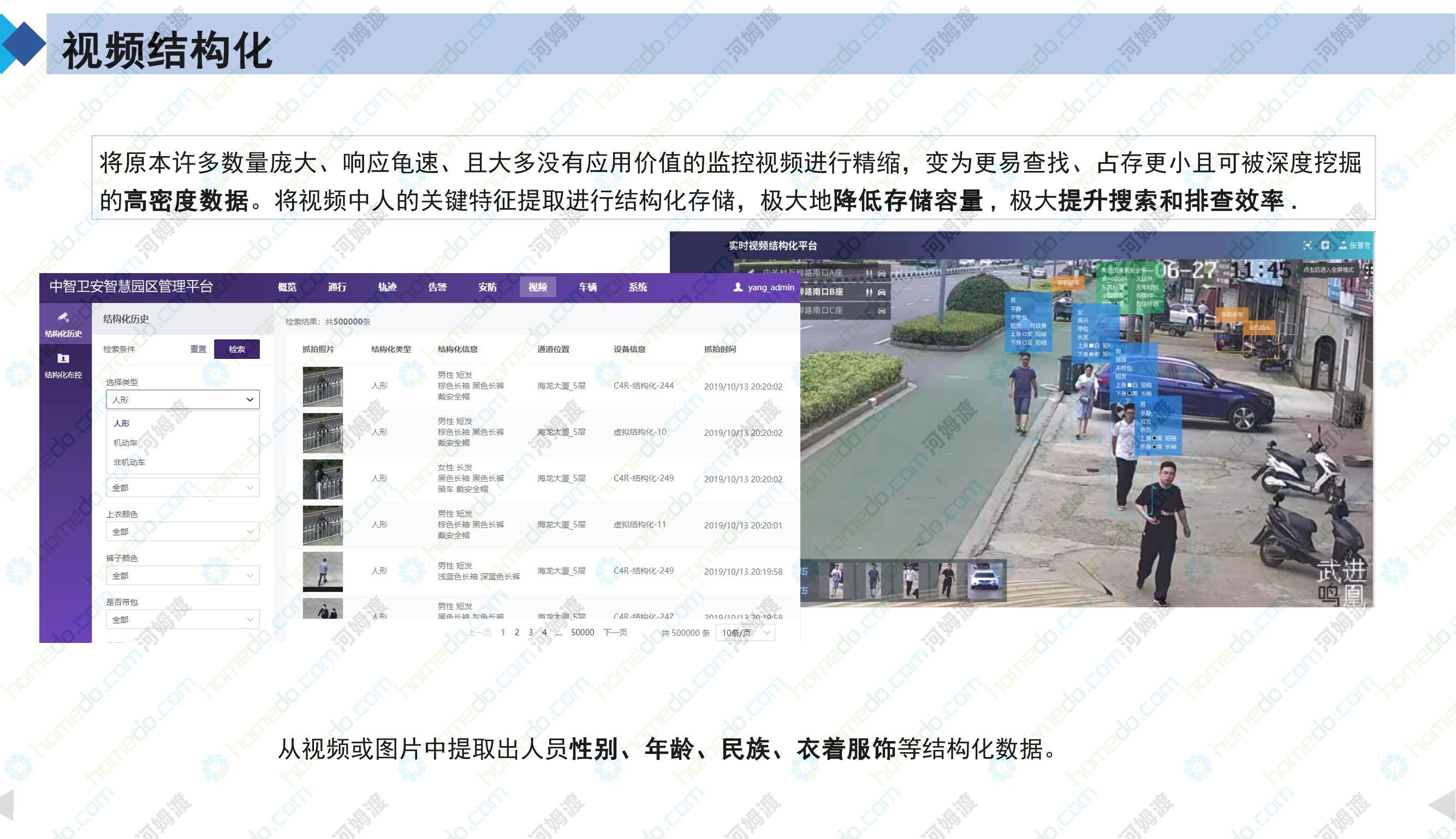Expand the 上衣颜色 dropdown
The image size is (1456, 839).
[x=182, y=531]
